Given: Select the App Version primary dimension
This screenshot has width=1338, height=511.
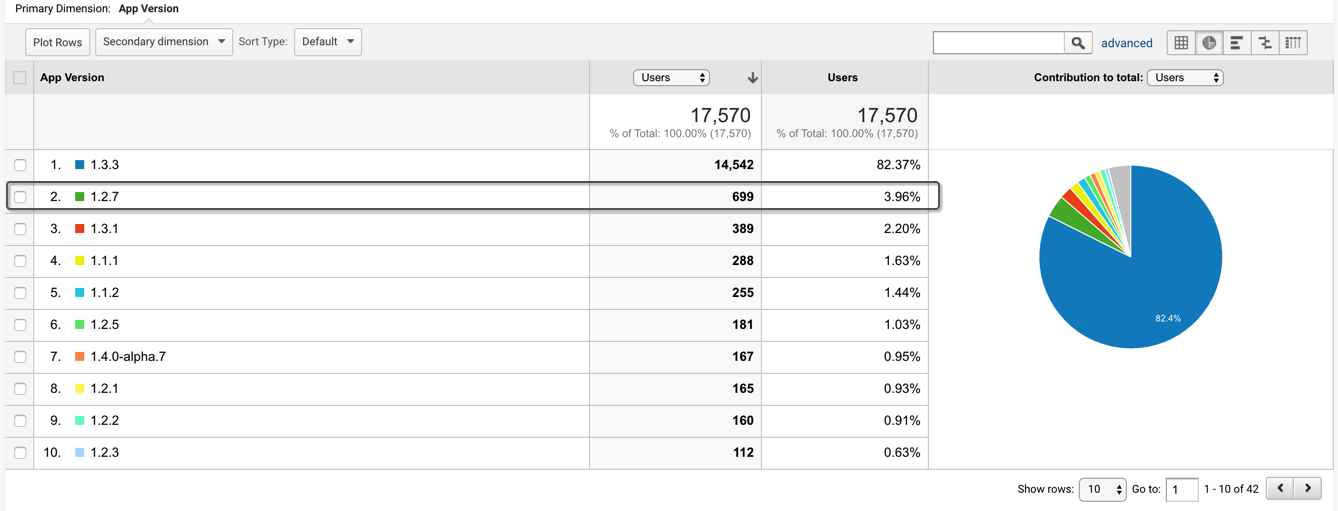Looking at the screenshot, I should click(x=148, y=9).
